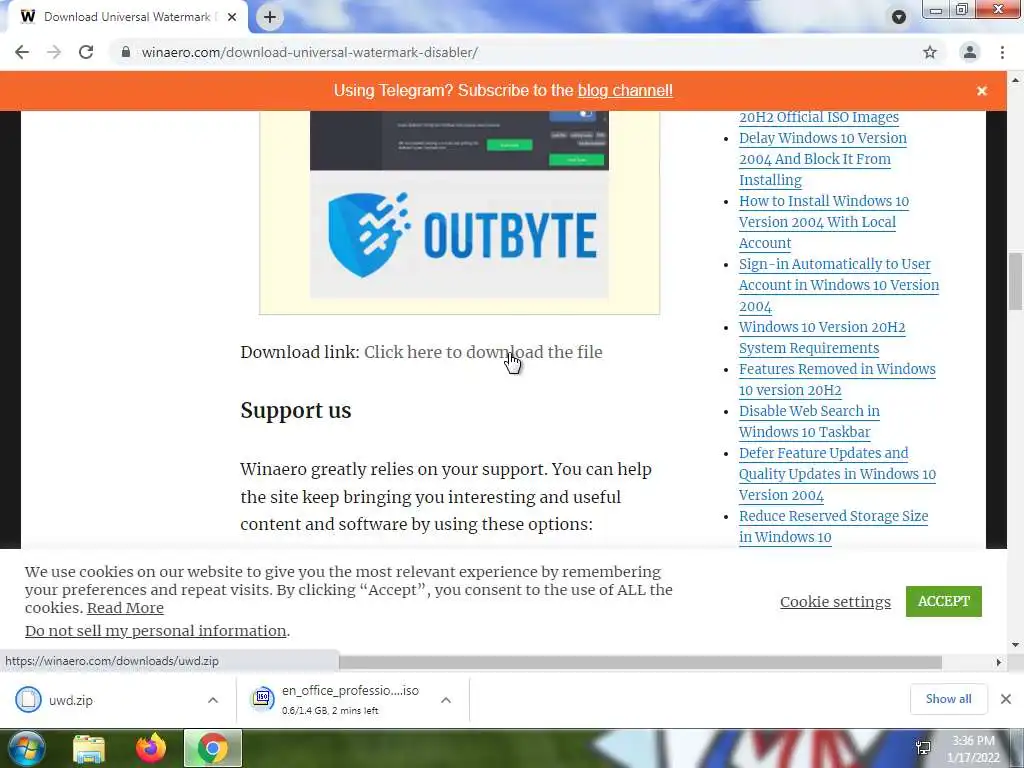Viewport: 1024px width, 768px height.
Task: Show all downloads
Action: pos(948,699)
